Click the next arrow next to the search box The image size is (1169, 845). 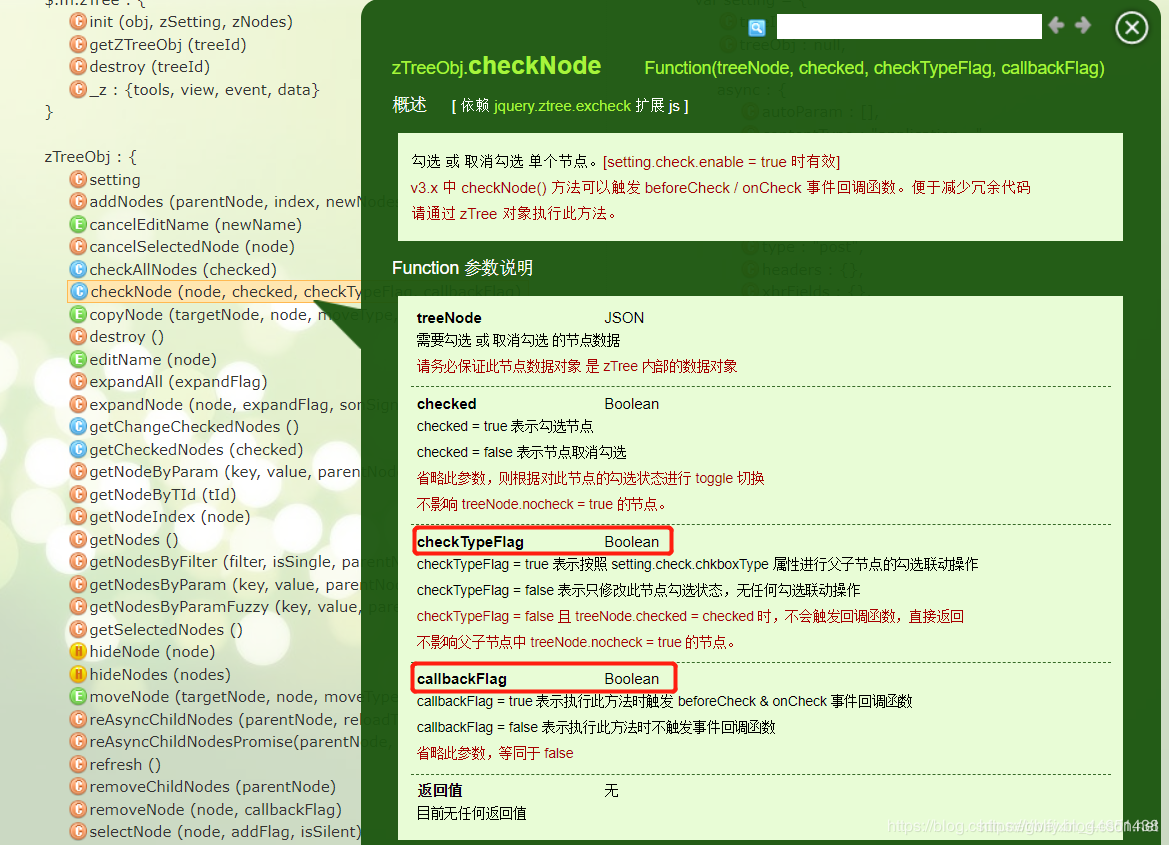point(1083,25)
